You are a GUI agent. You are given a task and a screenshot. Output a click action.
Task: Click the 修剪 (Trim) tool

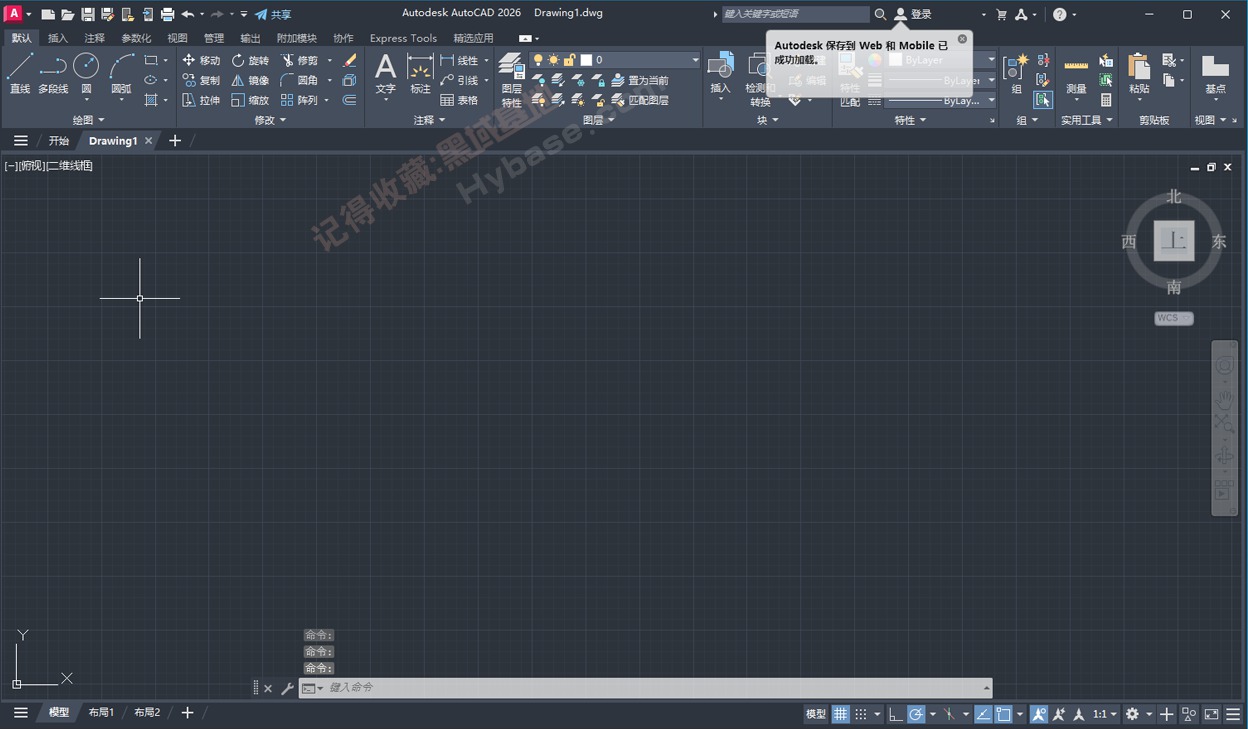(x=299, y=60)
